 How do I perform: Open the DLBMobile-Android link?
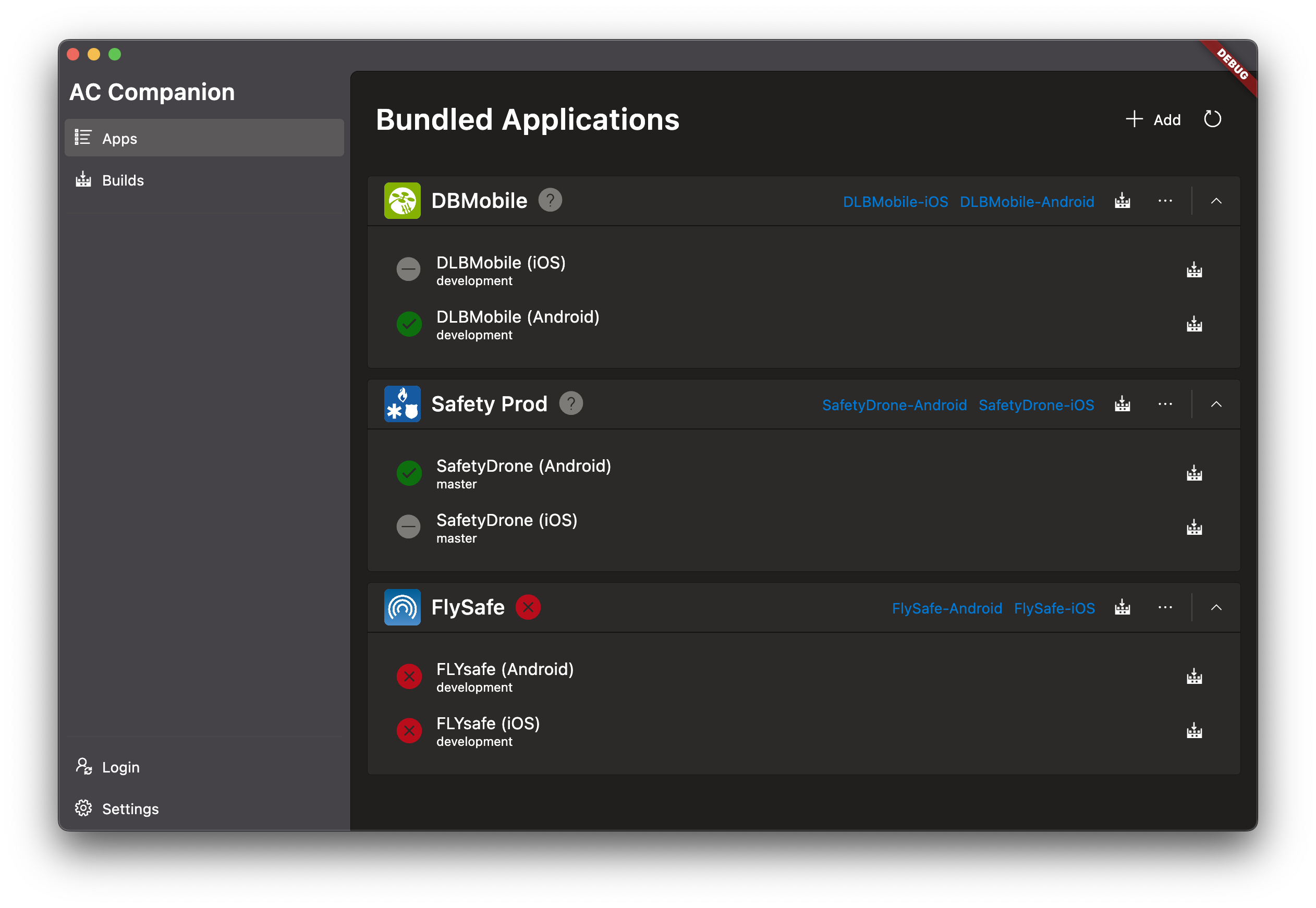(1027, 201)
